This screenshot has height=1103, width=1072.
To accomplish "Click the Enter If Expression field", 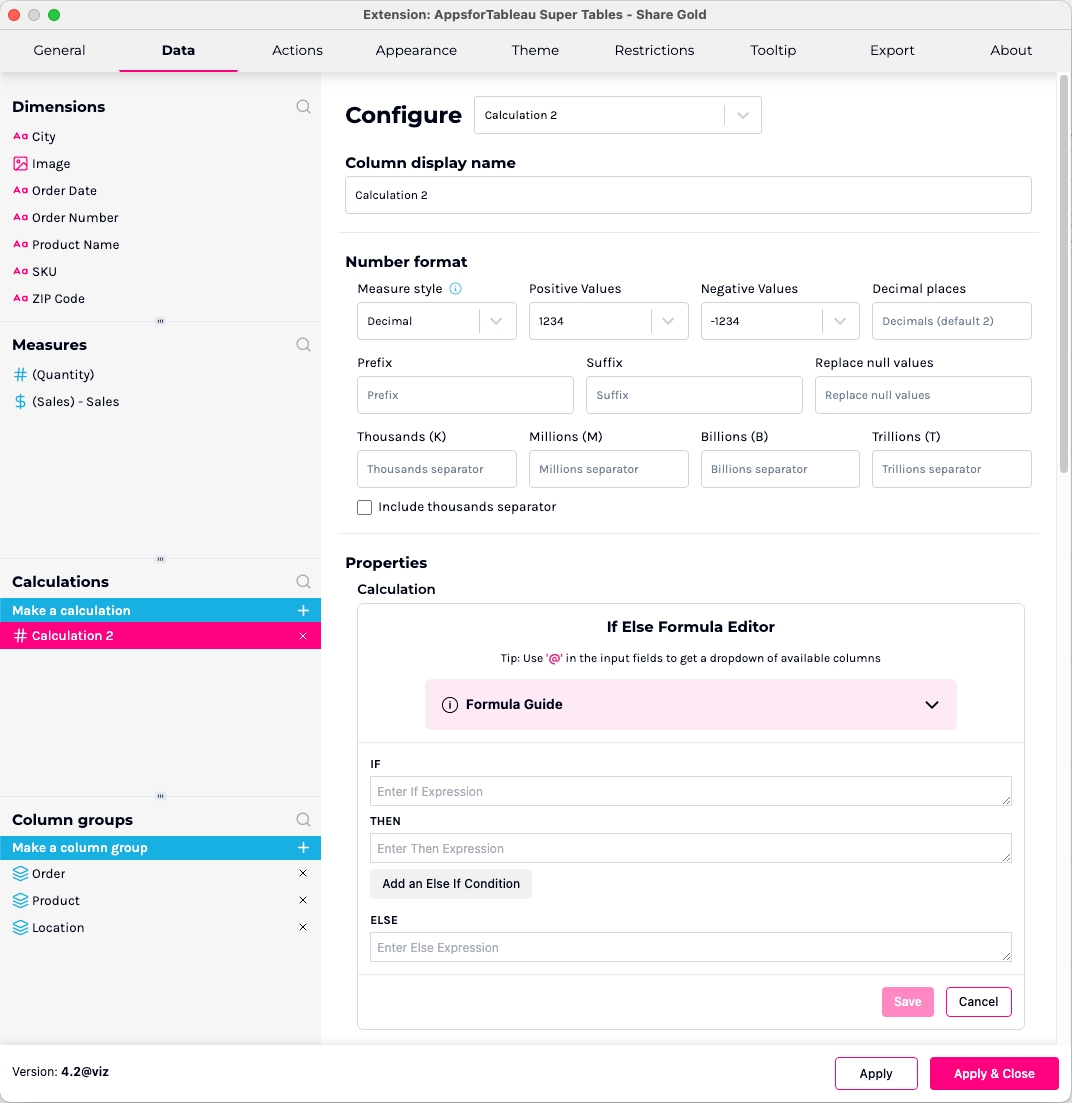I will coord(690,791).
